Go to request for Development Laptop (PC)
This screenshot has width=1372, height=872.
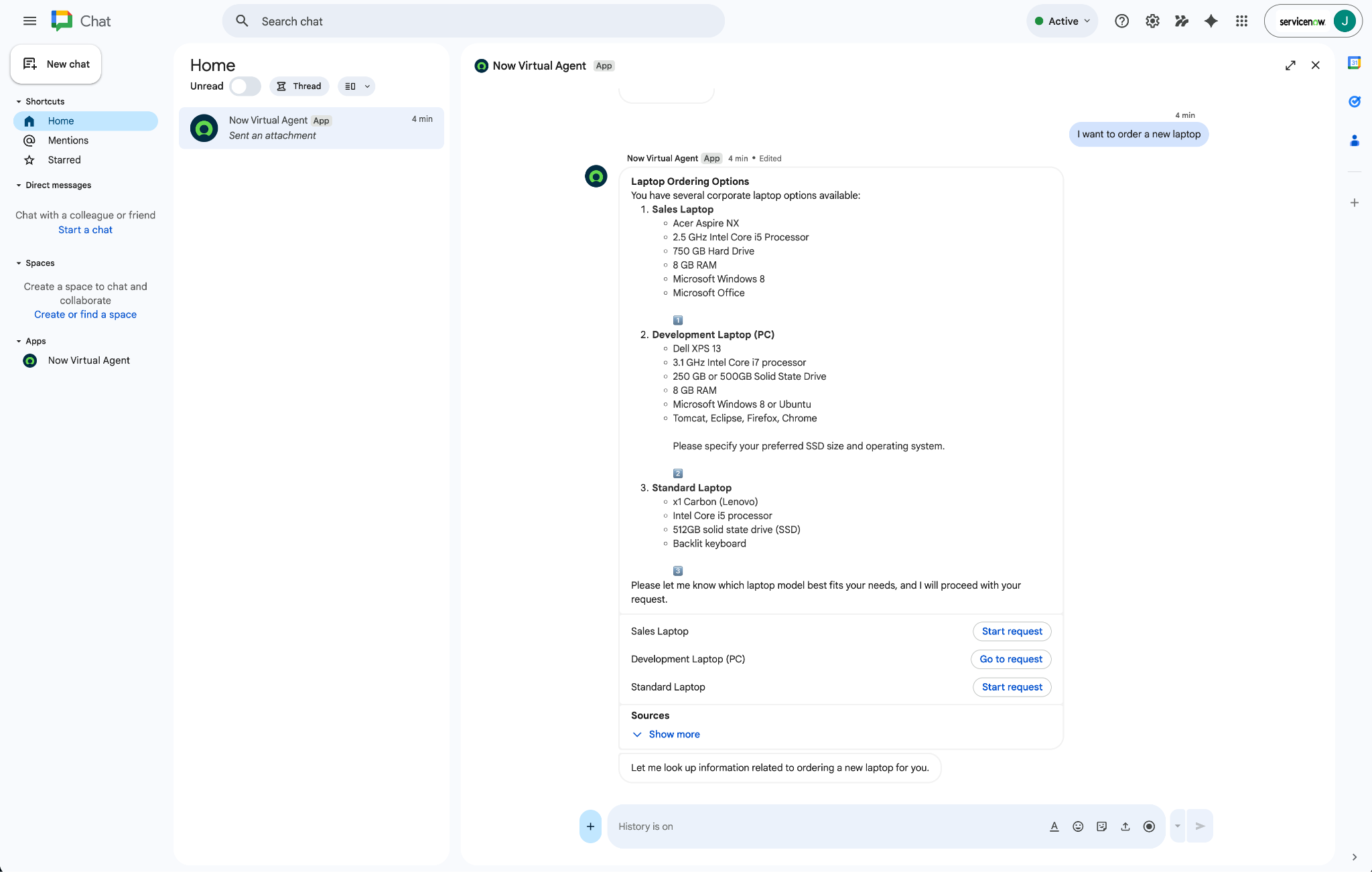[1011, 659]
